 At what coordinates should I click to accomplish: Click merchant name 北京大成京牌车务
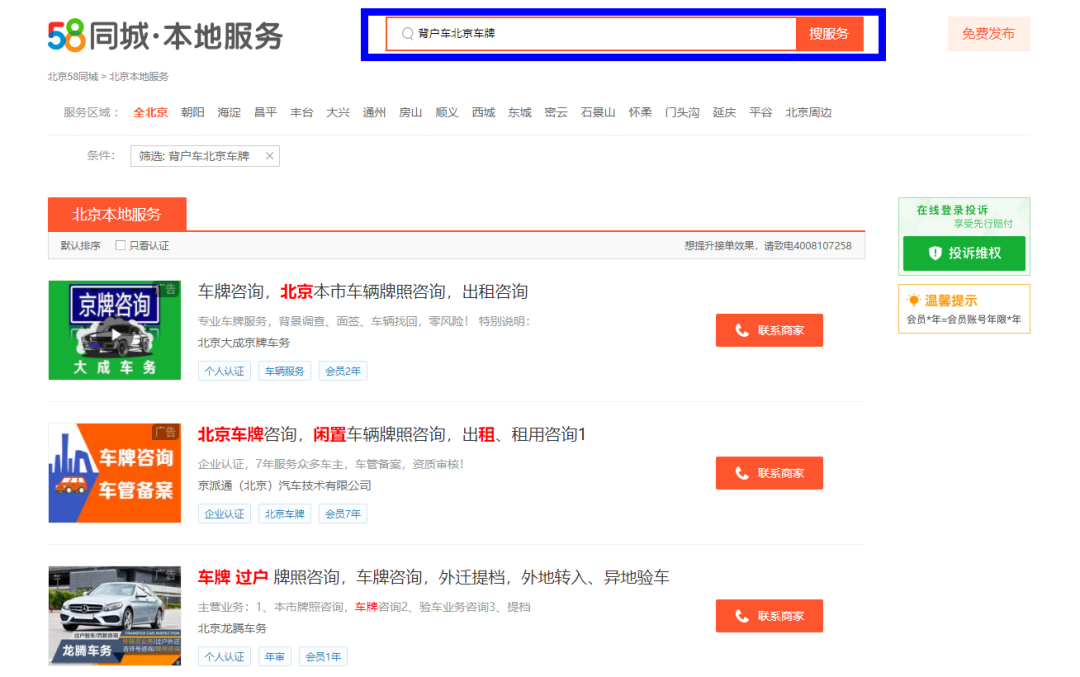coord(244,342)
